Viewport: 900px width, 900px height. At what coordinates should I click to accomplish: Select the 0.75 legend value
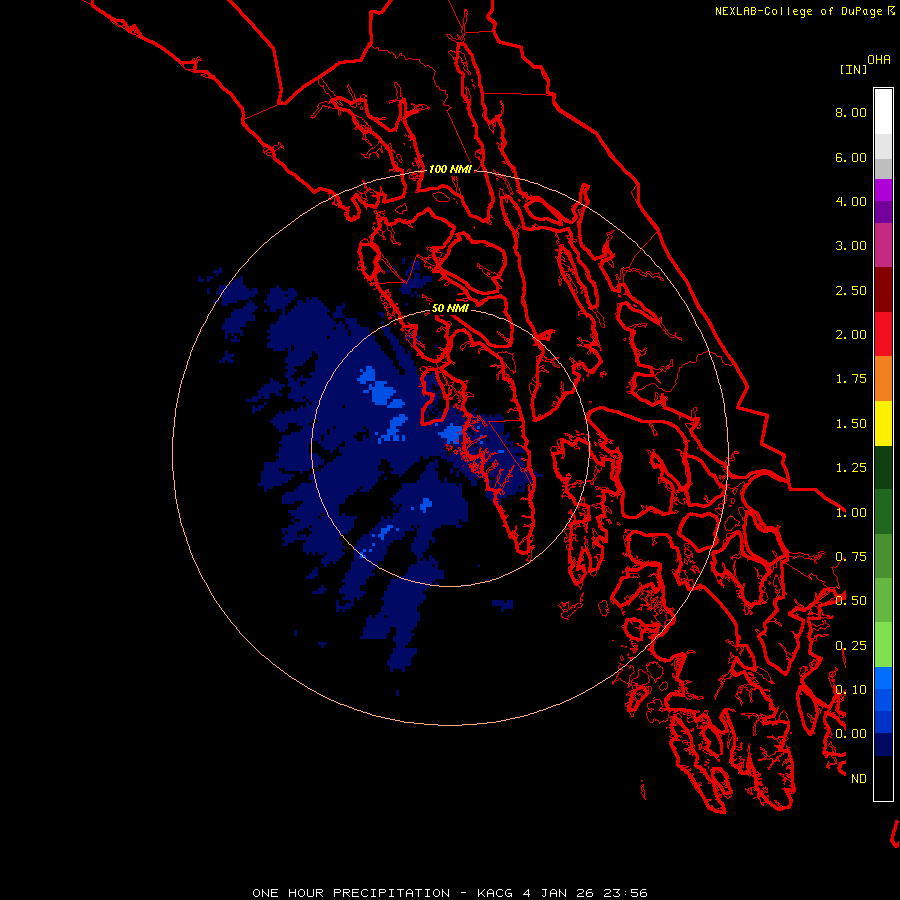tap(851, 557)
